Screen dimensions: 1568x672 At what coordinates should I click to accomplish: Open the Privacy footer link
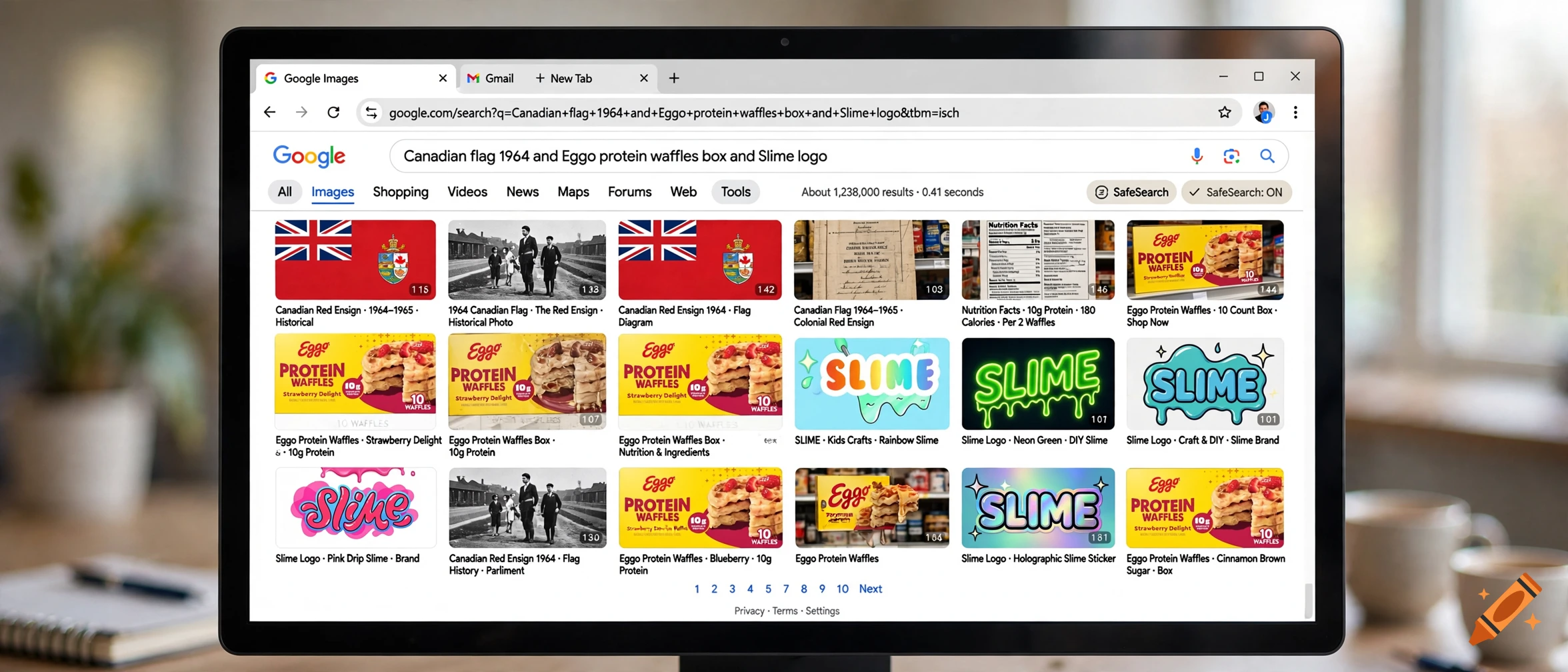point(749,611)
